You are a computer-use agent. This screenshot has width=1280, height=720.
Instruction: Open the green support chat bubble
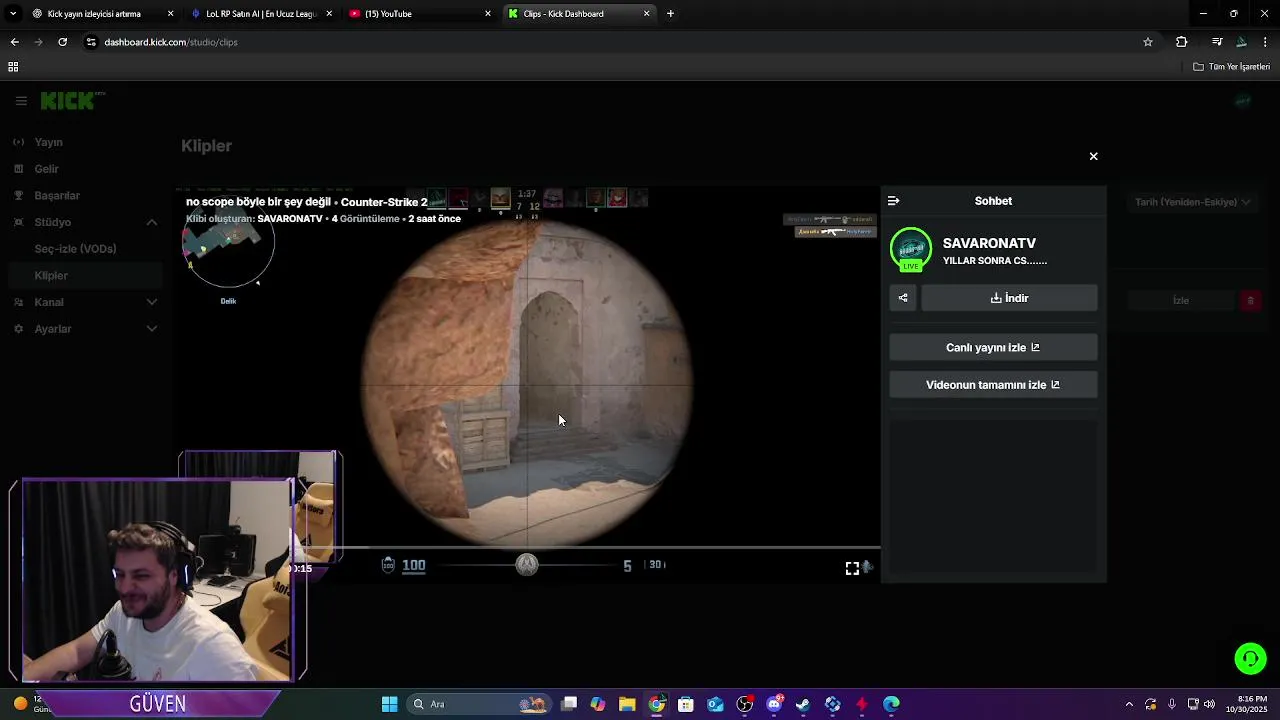point(1250,658)
